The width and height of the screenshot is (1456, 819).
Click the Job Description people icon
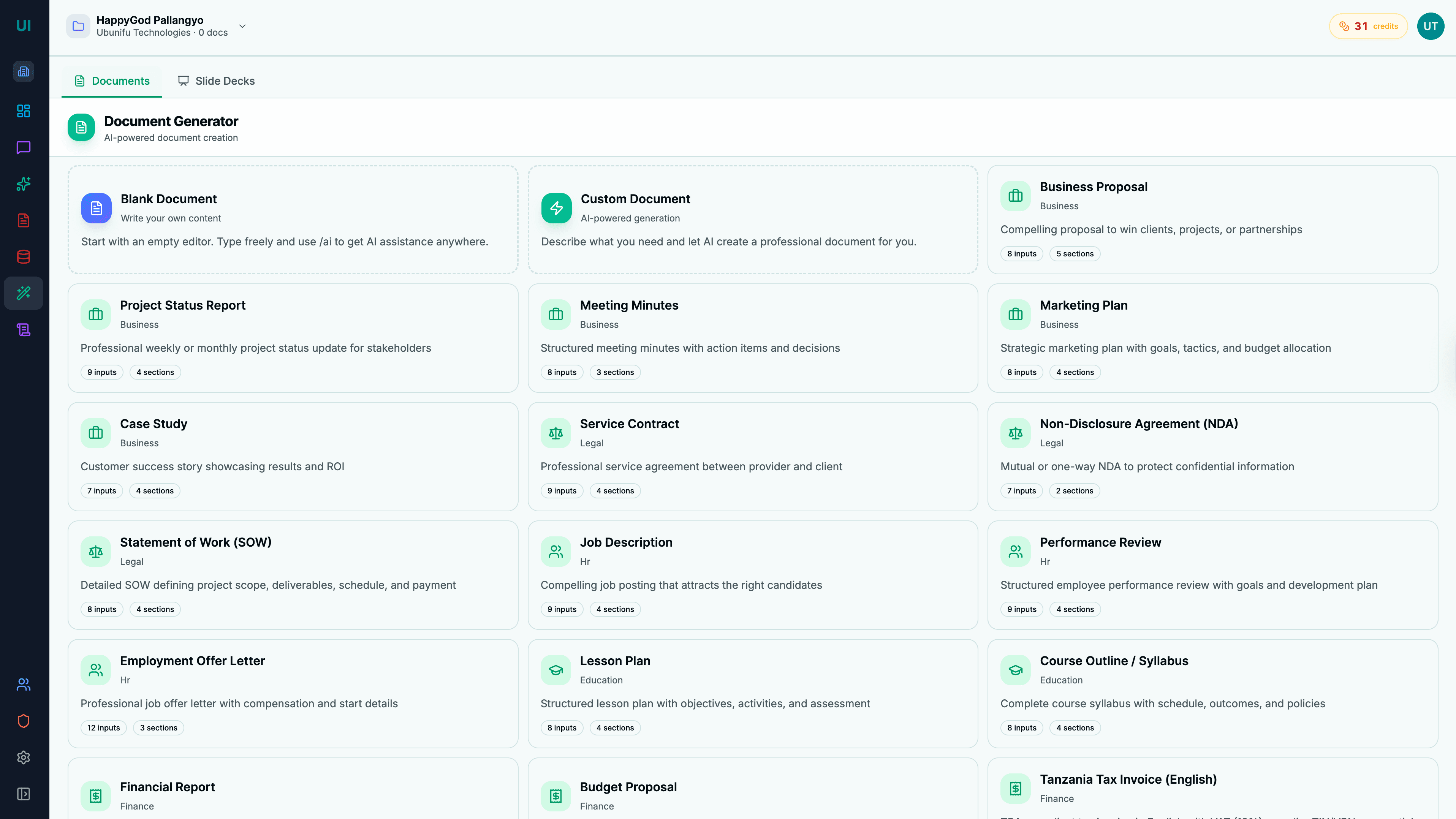click(x=556, y=552)
